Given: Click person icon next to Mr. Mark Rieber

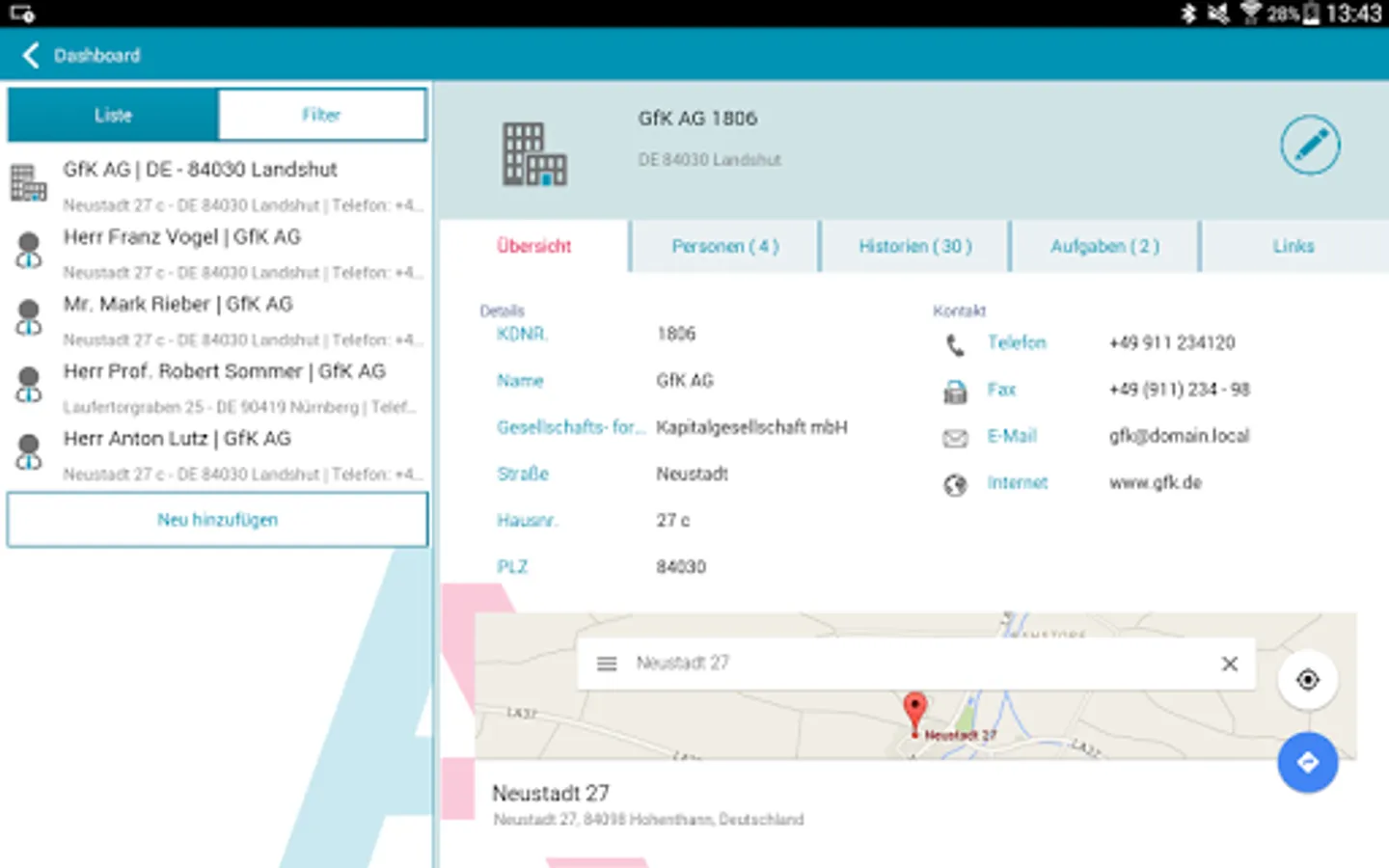Looking at the screenshot, I should coord(29,317).
